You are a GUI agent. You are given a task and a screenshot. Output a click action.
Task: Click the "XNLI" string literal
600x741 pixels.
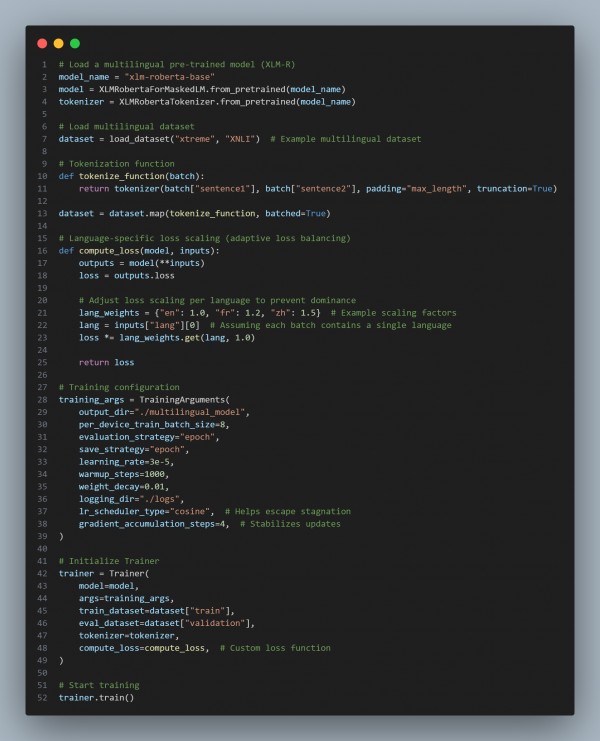(240, 139)
